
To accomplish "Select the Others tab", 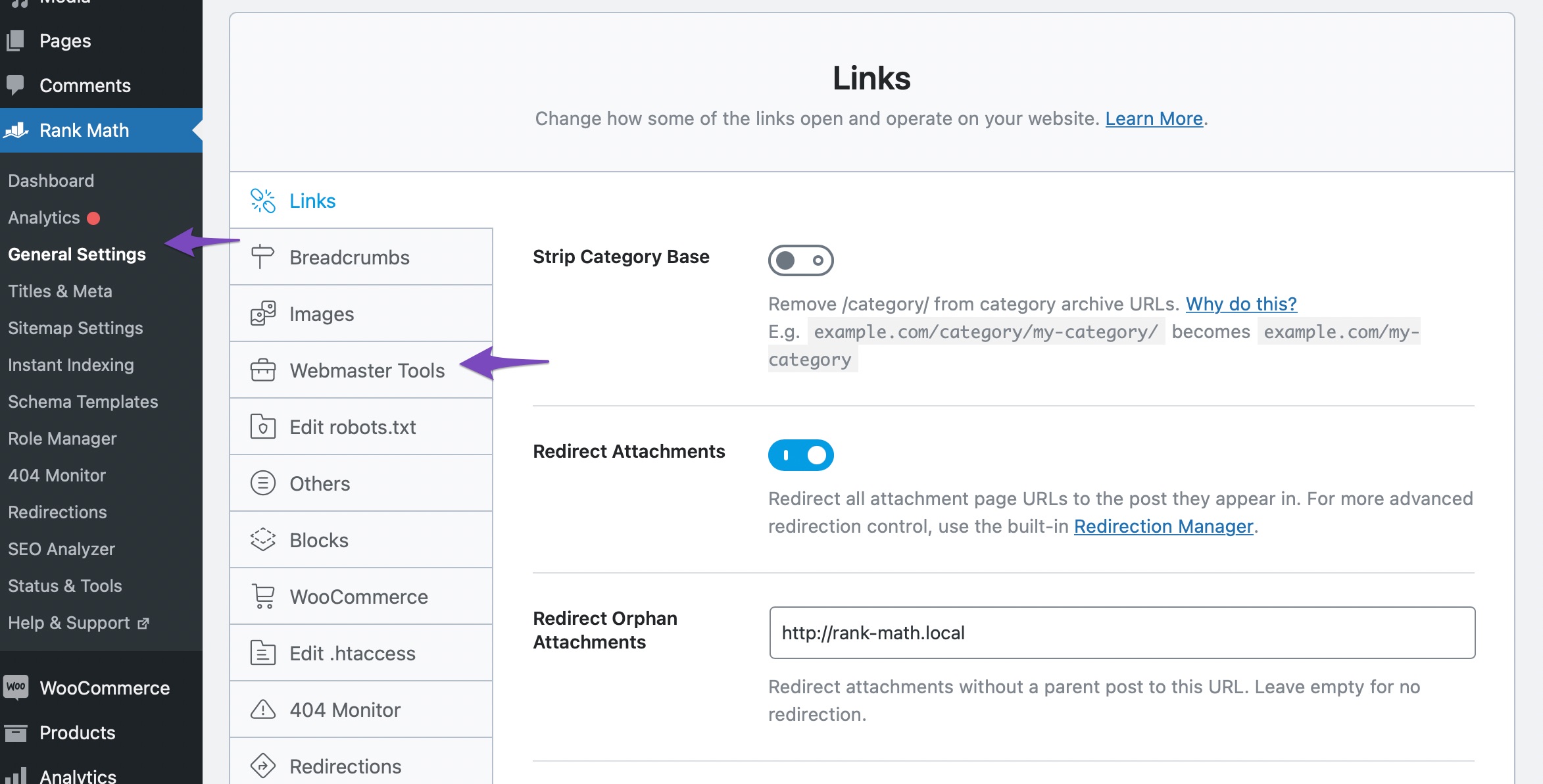I will pos(361,483).
